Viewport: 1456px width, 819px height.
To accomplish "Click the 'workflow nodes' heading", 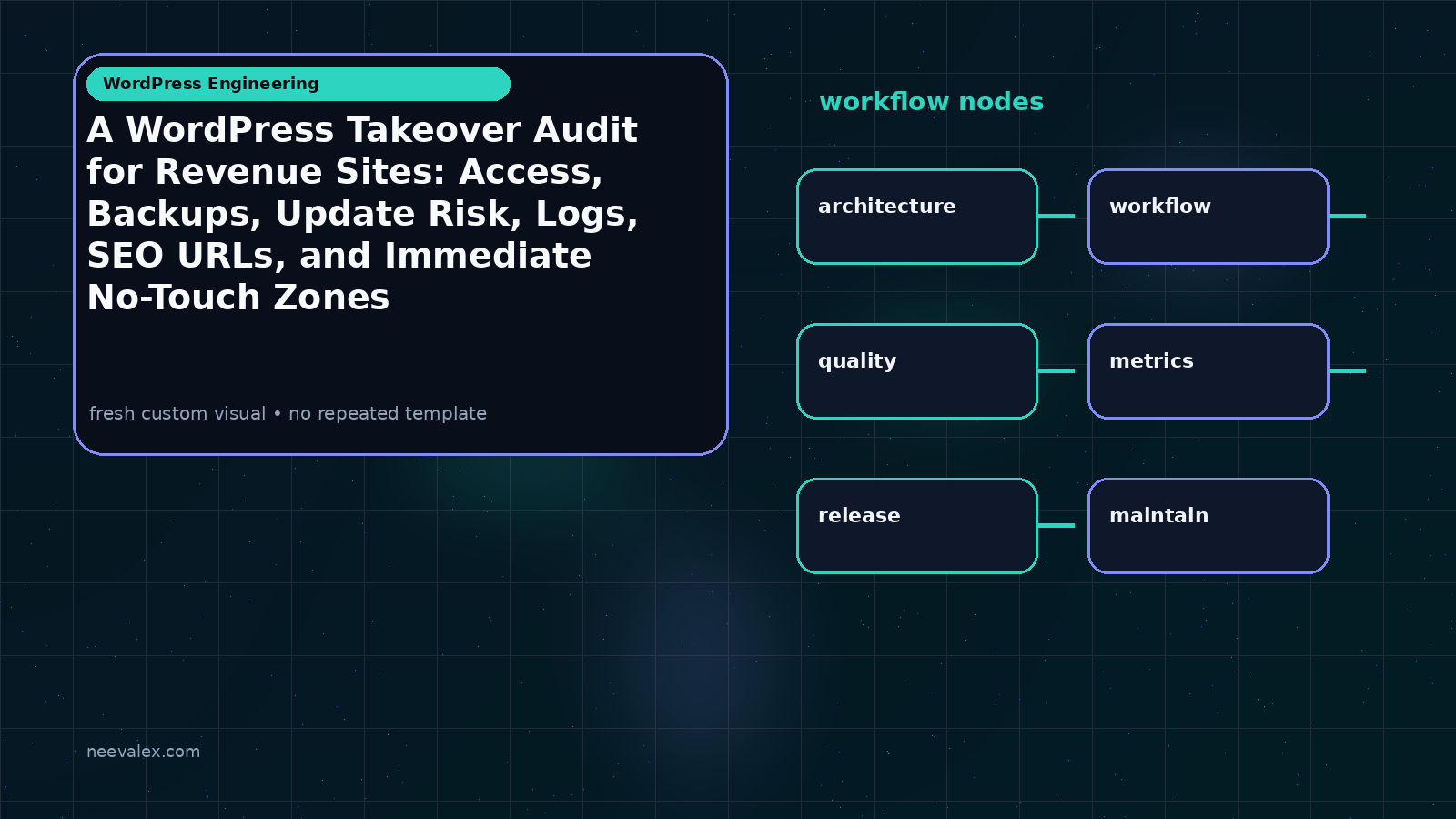I will (931, 102).
